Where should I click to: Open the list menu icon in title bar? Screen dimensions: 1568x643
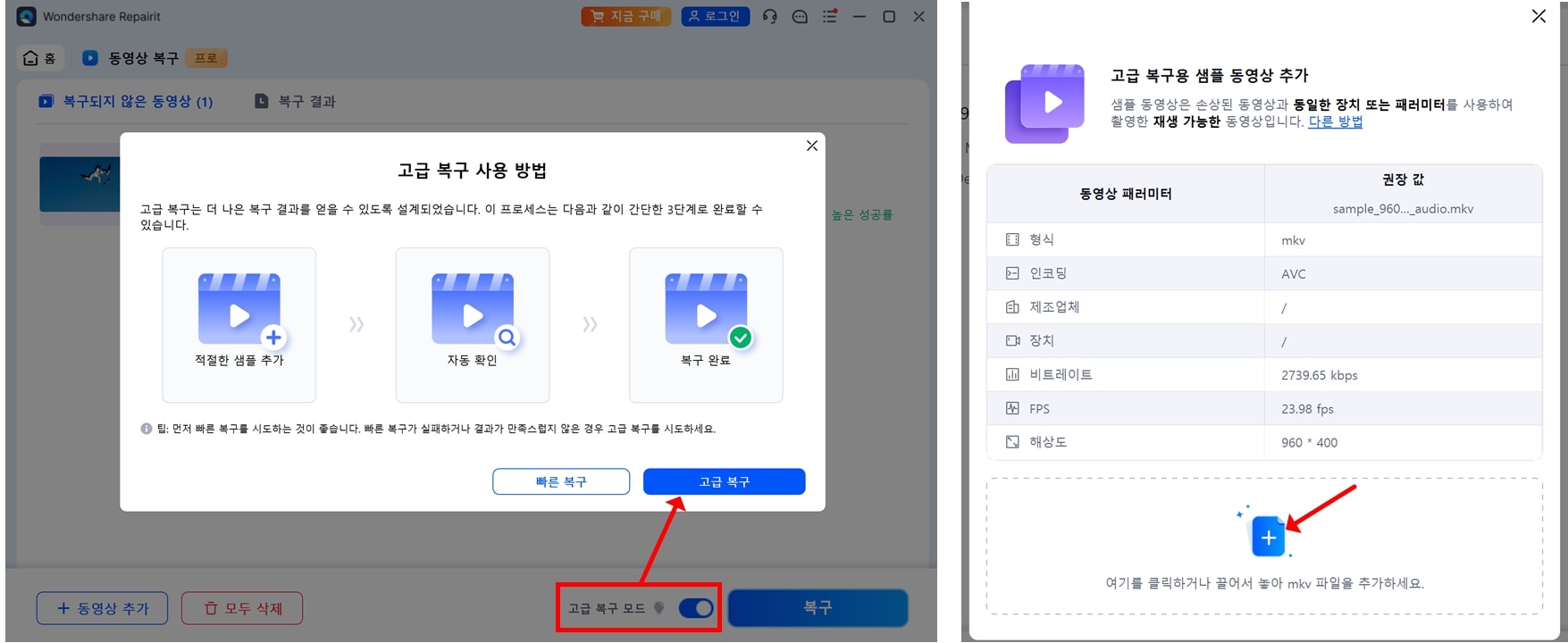coord(830,16)
